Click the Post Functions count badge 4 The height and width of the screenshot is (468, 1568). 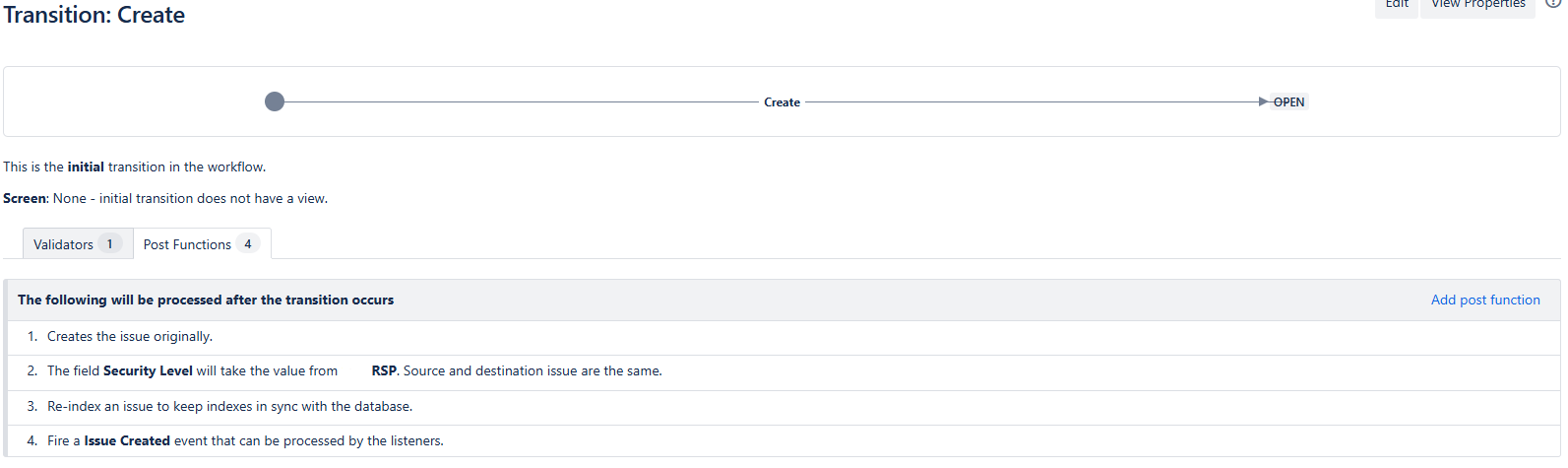coord(248,244)
